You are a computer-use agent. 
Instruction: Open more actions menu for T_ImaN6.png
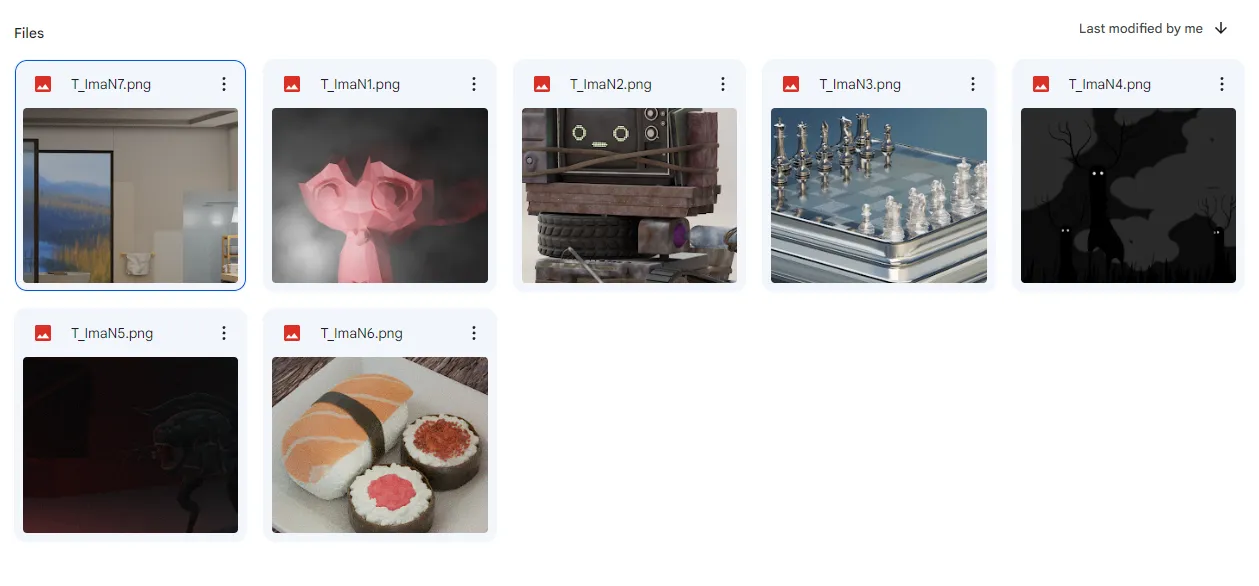click(x=474, y=333)
